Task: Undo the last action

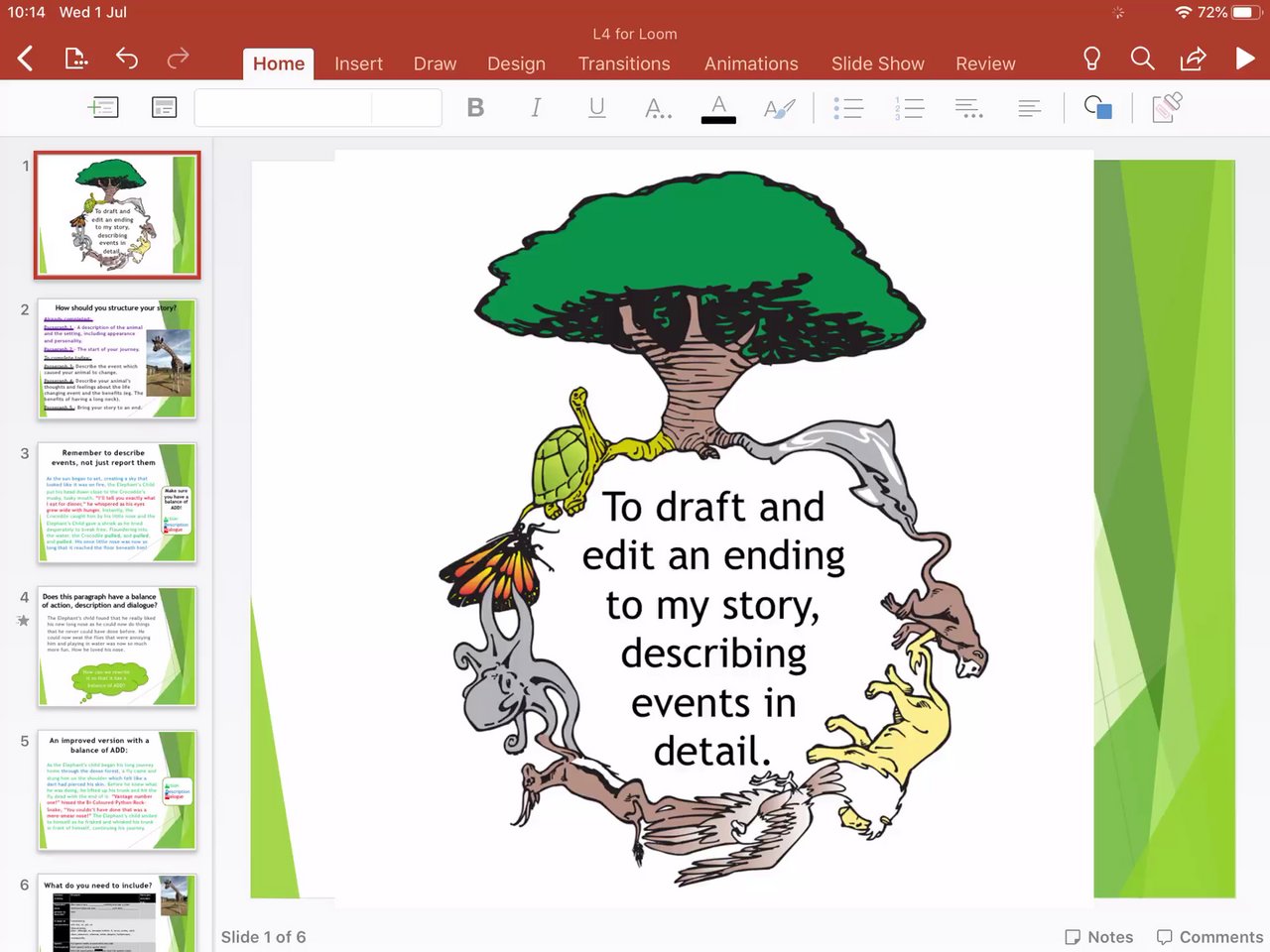Action: [127, 59]
